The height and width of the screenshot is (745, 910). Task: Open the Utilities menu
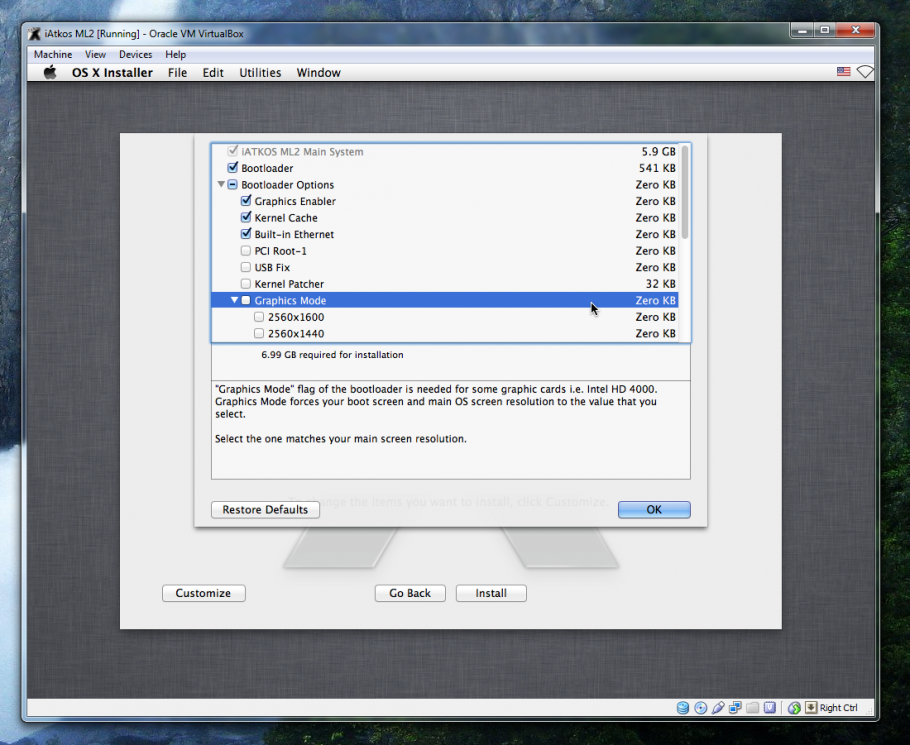[260, 73]
